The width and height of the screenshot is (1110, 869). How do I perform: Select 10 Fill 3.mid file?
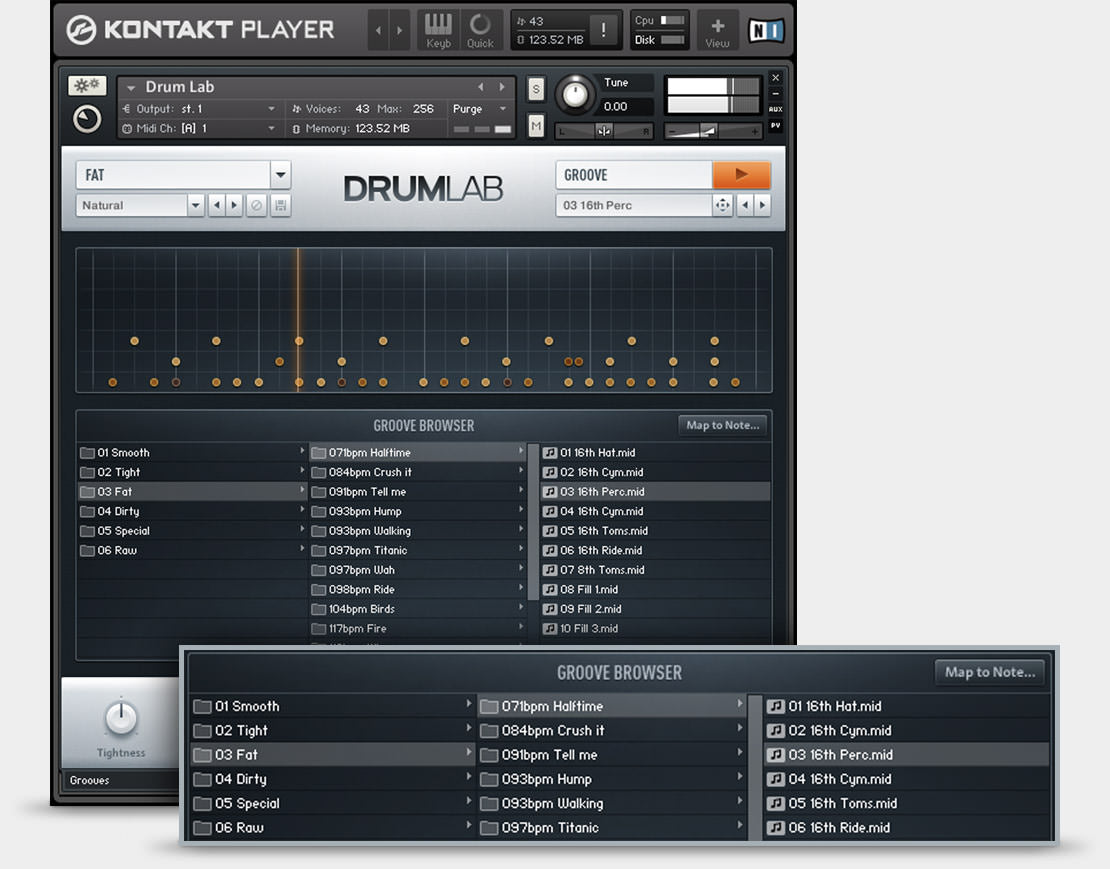656,628
